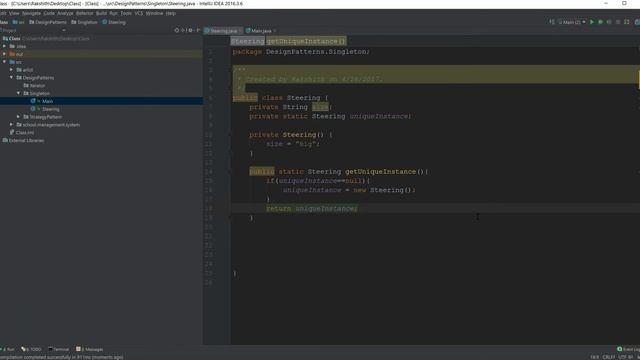Expand the StrategyPattern package

tap(18, 117)
